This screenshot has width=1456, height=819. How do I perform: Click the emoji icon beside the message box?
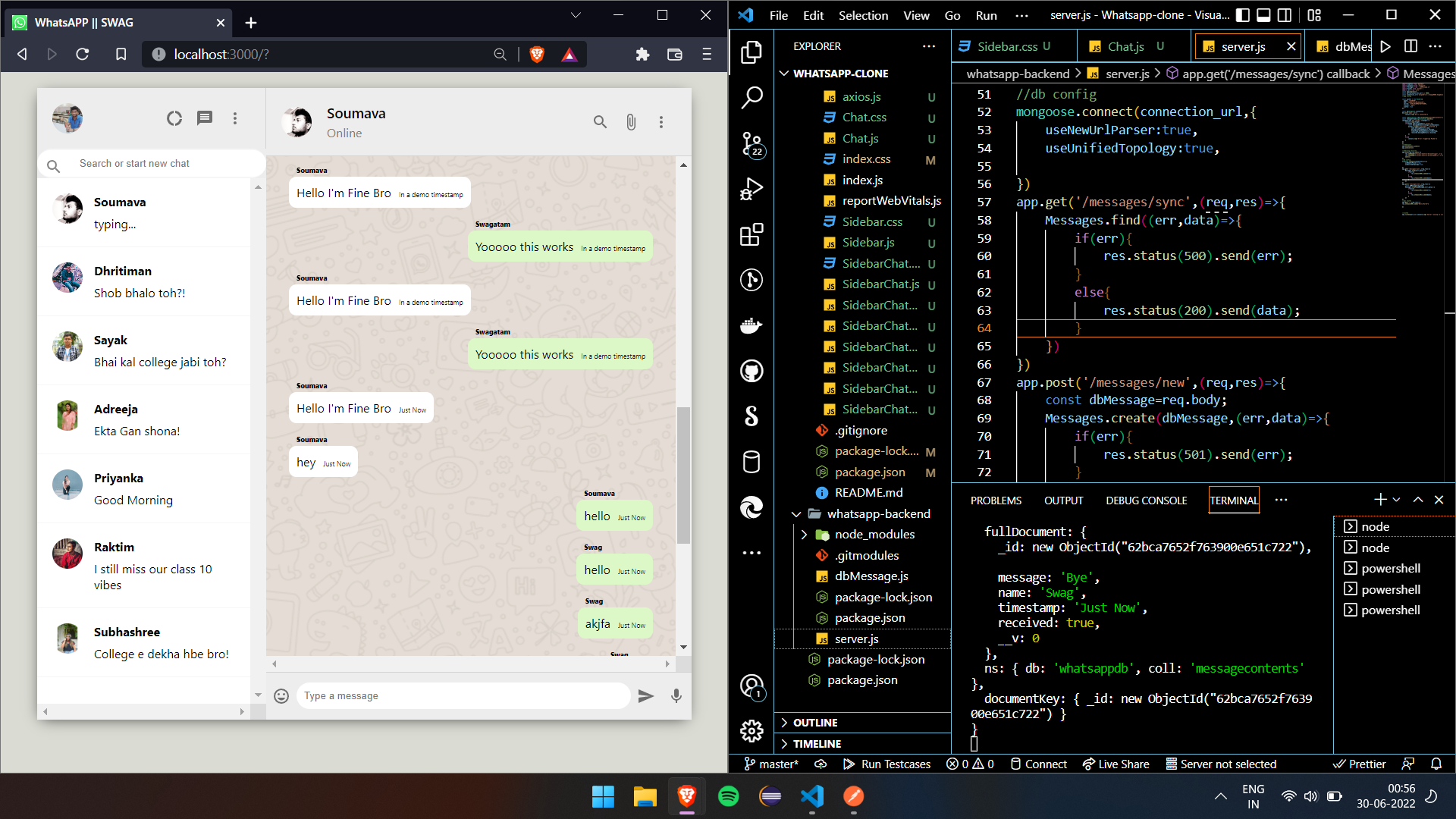tap(281, 695)
